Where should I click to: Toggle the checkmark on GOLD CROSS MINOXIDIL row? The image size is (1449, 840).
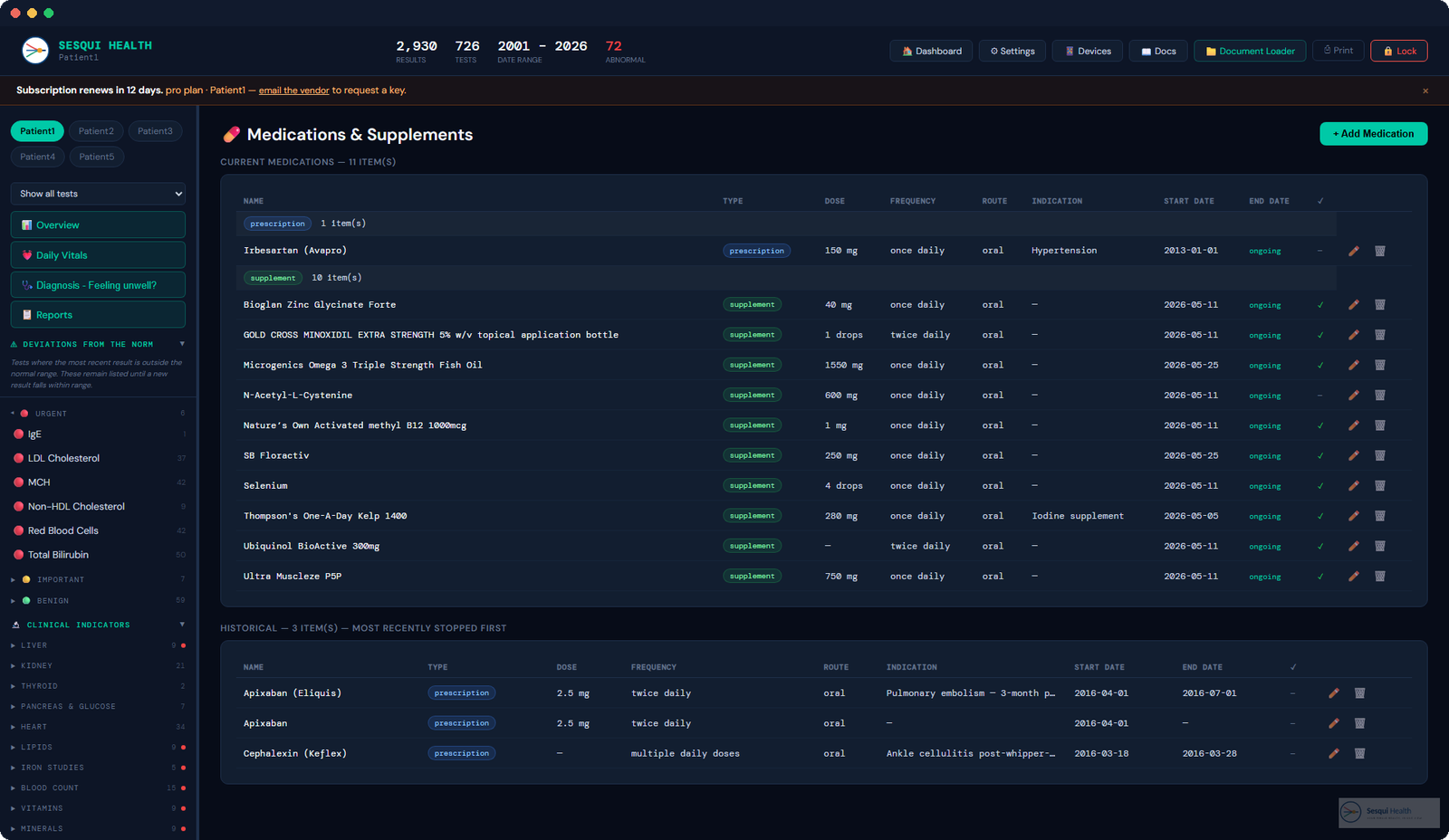pos(1320,335)
